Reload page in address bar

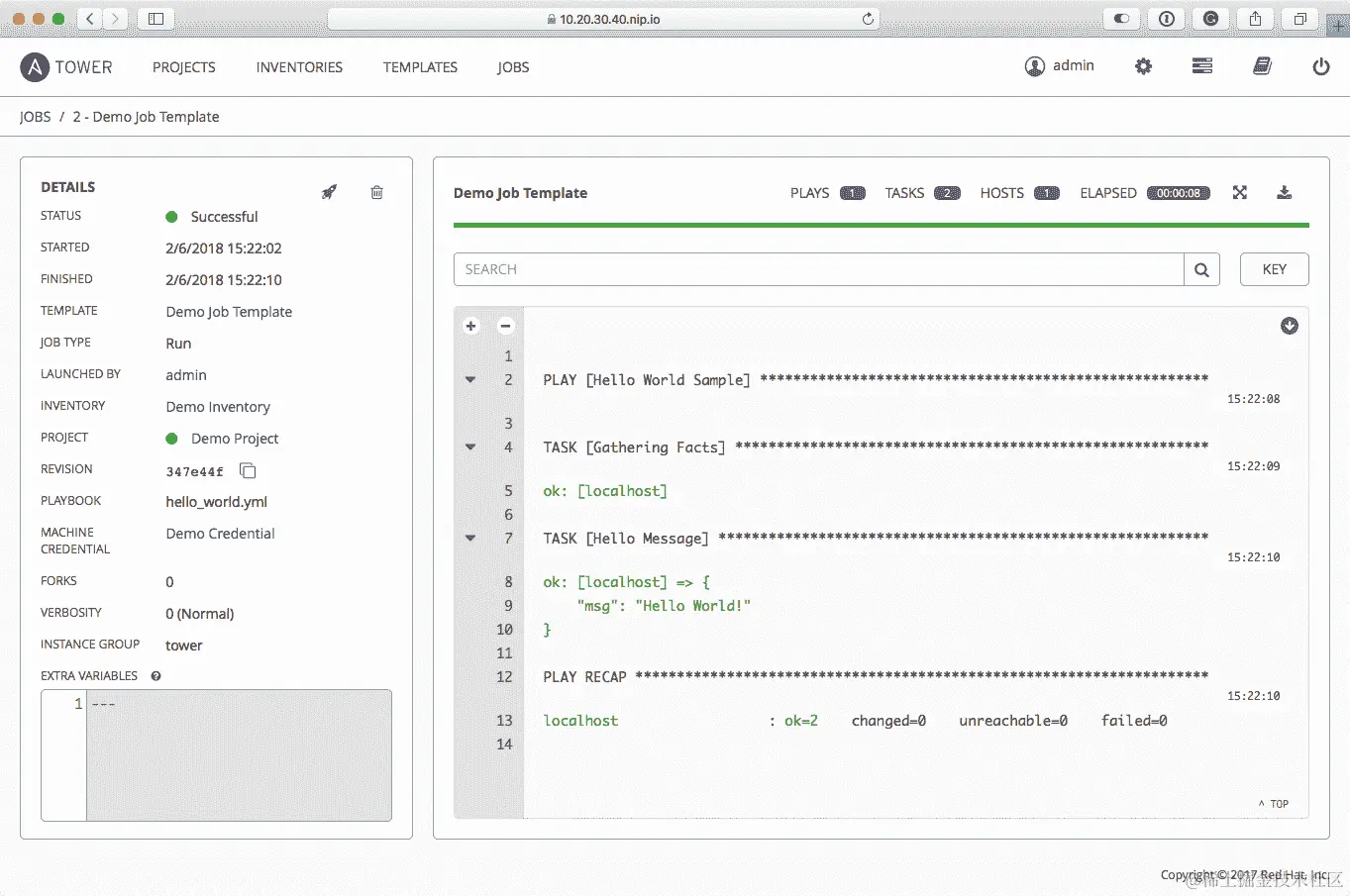[868, 19]
